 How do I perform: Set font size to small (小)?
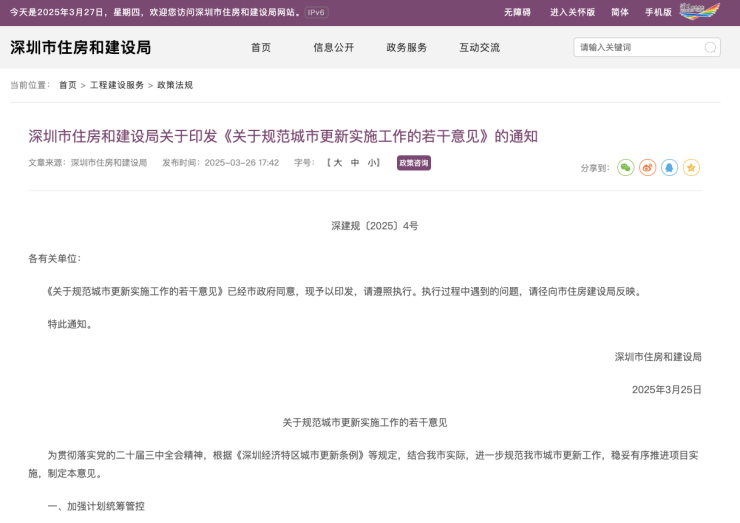[372, 162]
